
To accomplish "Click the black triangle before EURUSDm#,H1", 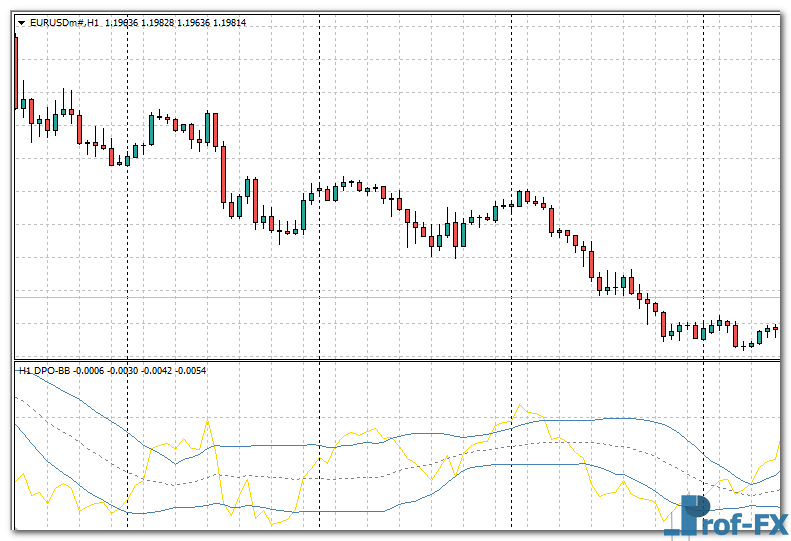I will 20,22.
